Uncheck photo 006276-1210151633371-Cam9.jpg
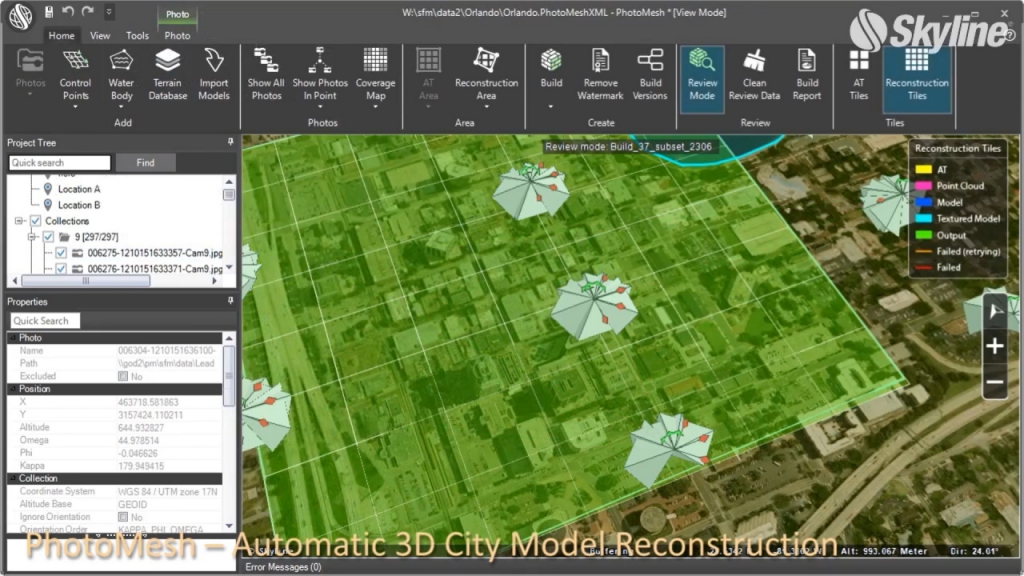The height and width of the screenshot is (576, 1024). (x=61, y=268)
